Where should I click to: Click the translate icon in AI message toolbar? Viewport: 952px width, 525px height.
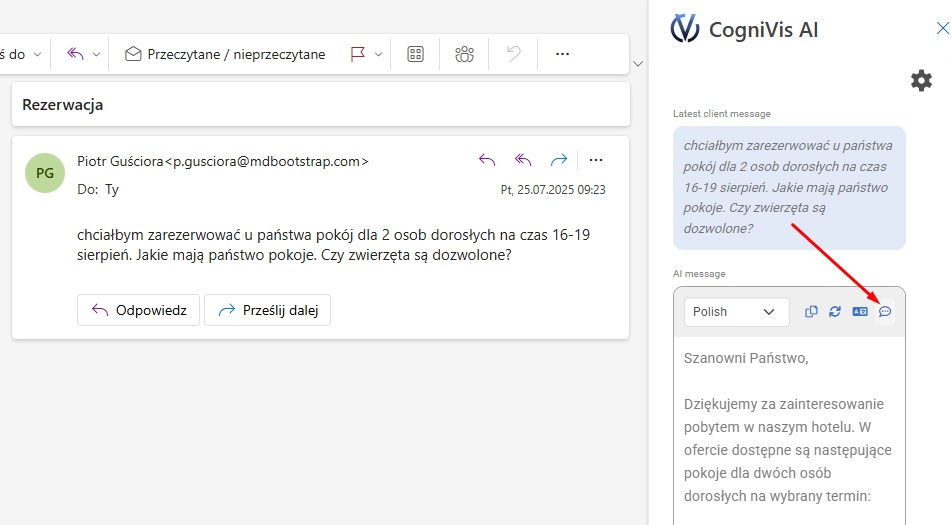[859, 312]
